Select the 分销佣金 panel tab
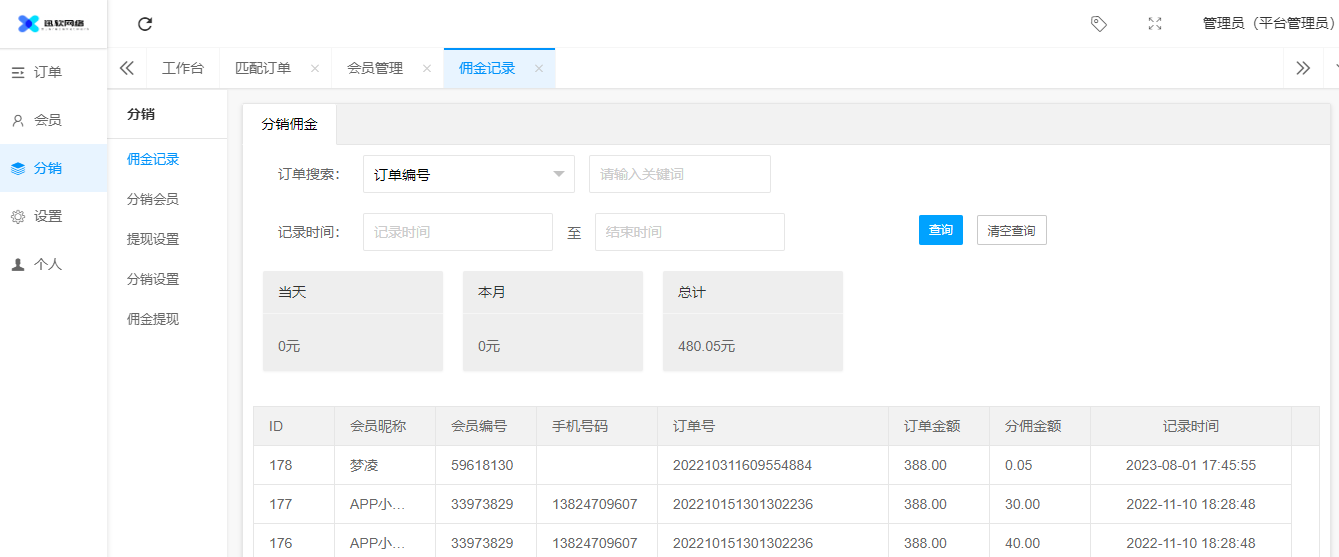Image resolution: width=1339 pixels, height=557 pixels. [x=289, y=125]
